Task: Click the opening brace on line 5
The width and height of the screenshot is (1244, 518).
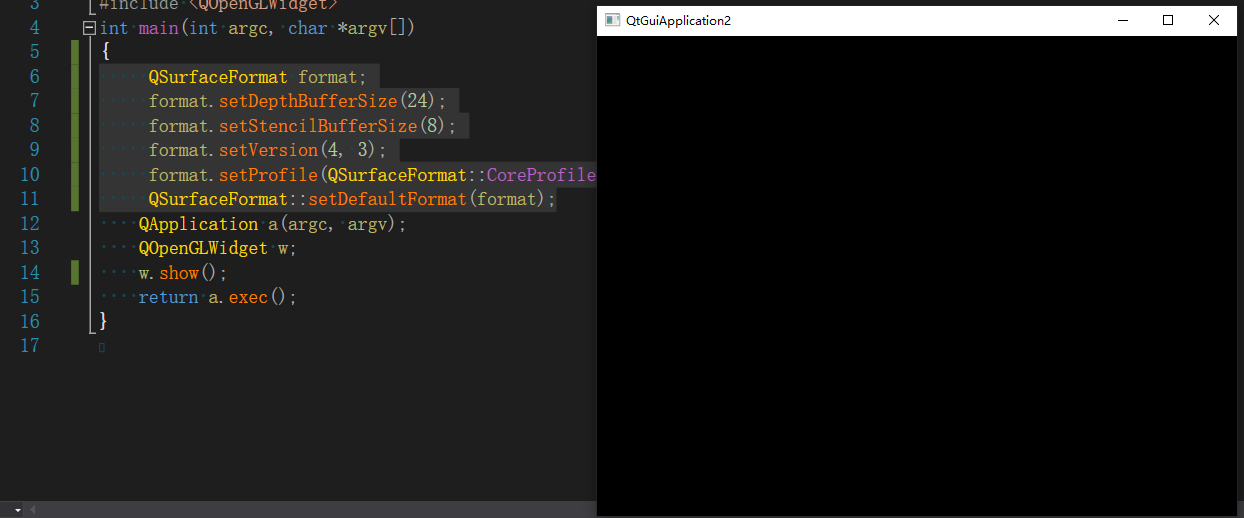Action: pyautogui.click(x=104, y=52)
